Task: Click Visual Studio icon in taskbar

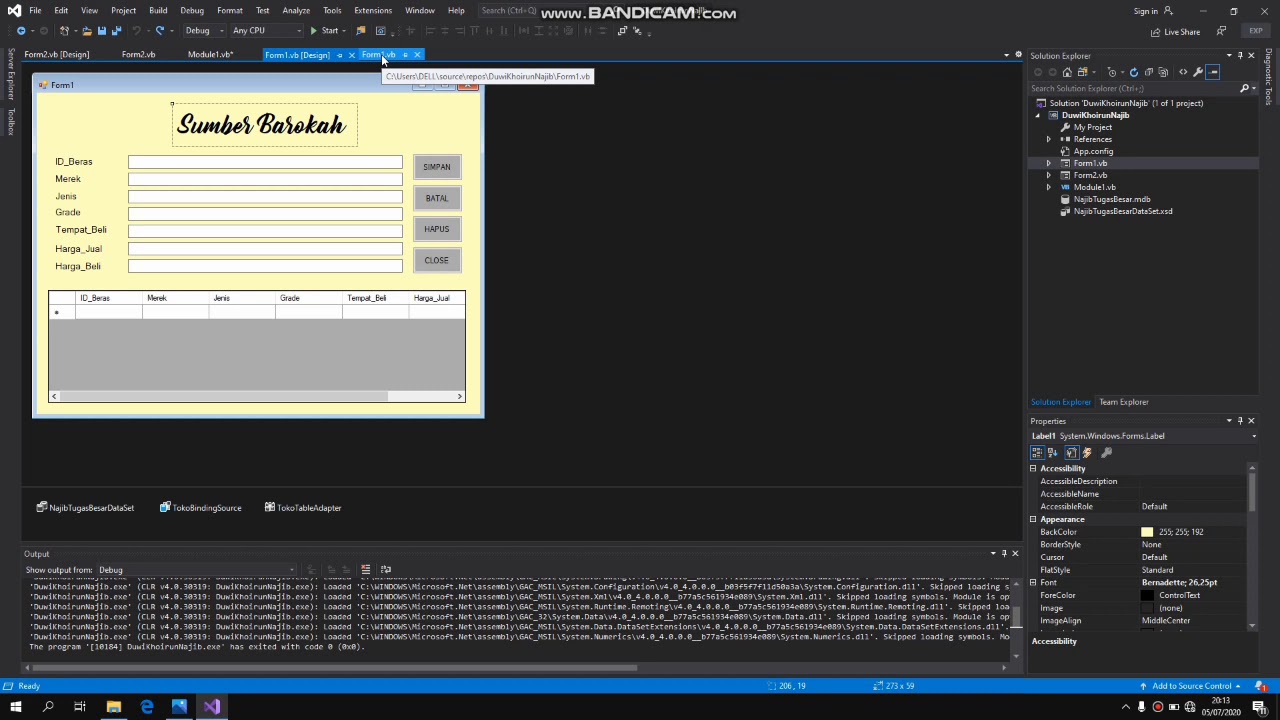Action: click(212, 707)
